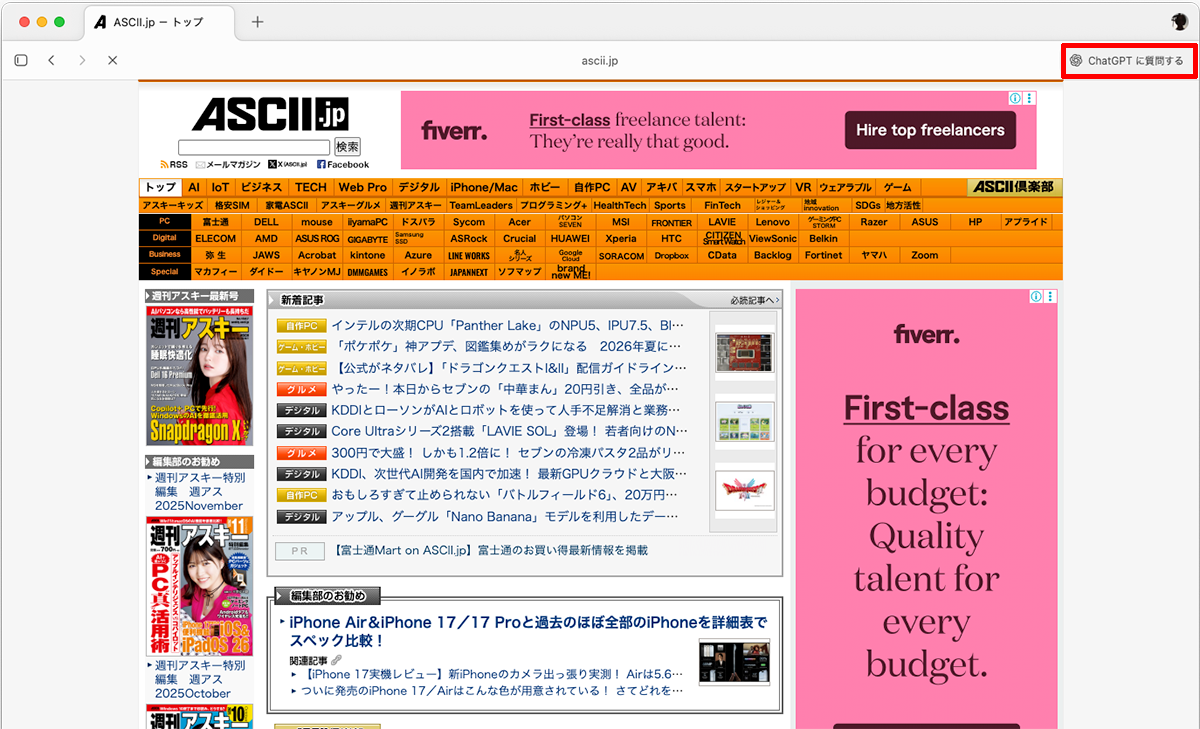The height and width of the screenshot is (729, 1200).
Task: Open 週刊アスキー特別編集 週アス2025October link
Action: coord(199,679)
